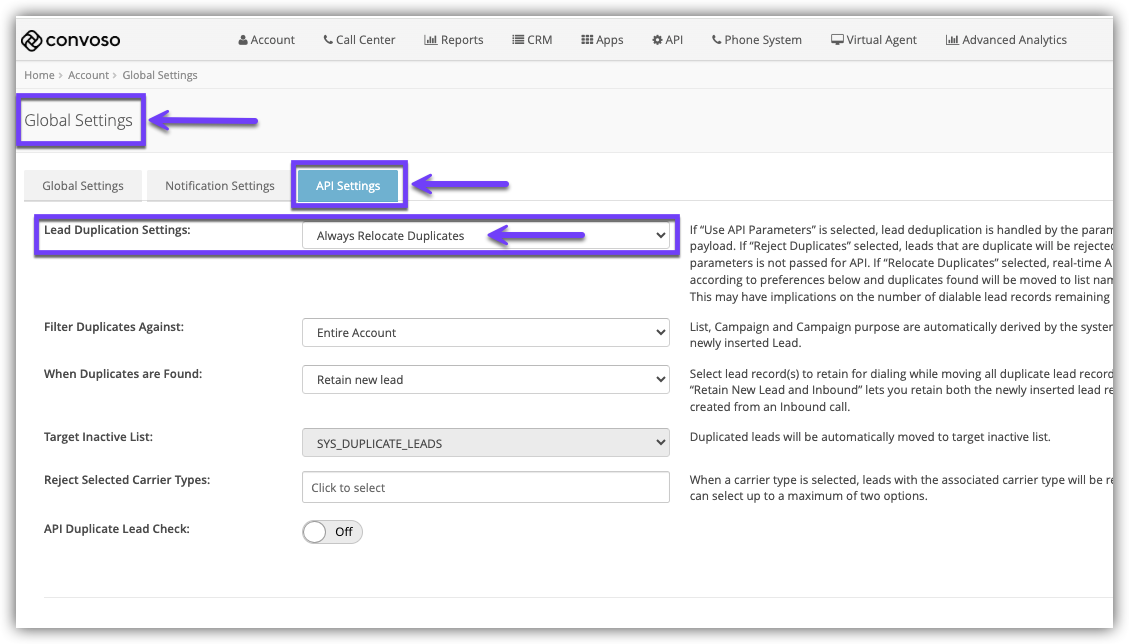Switch to the Global Settings tab
This screenshot has height=644, width=1129.
click(83, 186)
